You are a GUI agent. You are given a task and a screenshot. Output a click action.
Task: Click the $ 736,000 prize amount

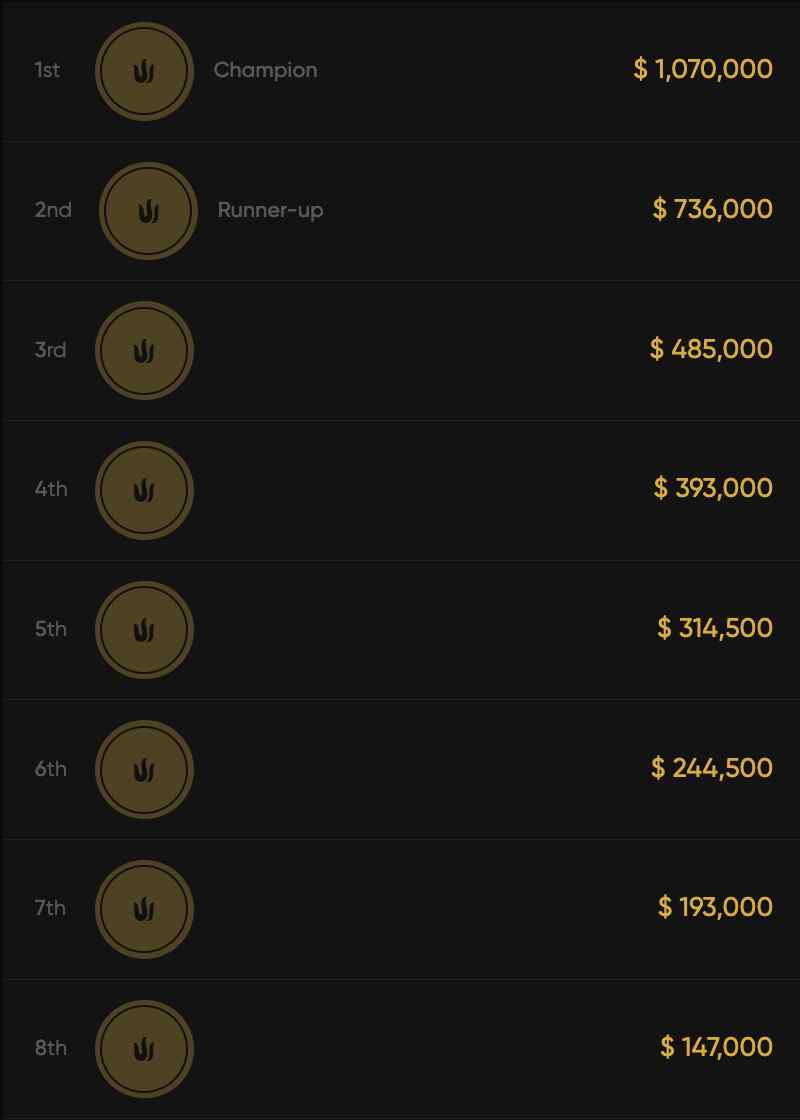[712, 209]
